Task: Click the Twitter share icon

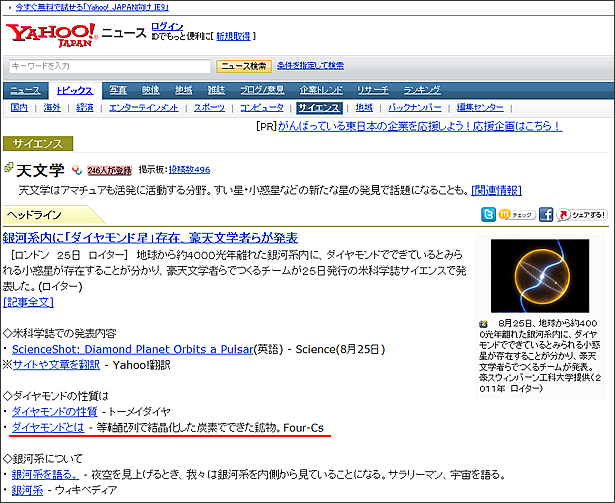Action: (488, 215)
